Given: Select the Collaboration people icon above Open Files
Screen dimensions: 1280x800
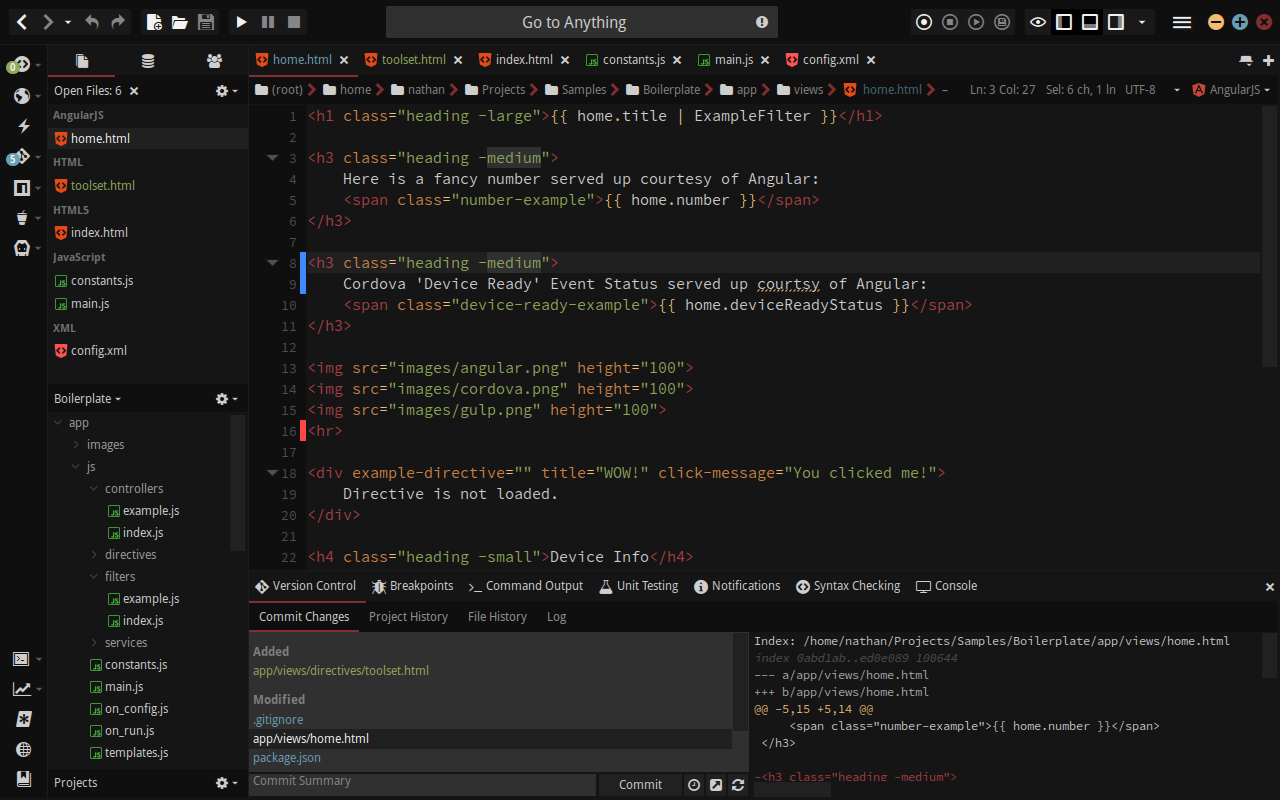Looking at the screenshot, I should pos(214,59).
